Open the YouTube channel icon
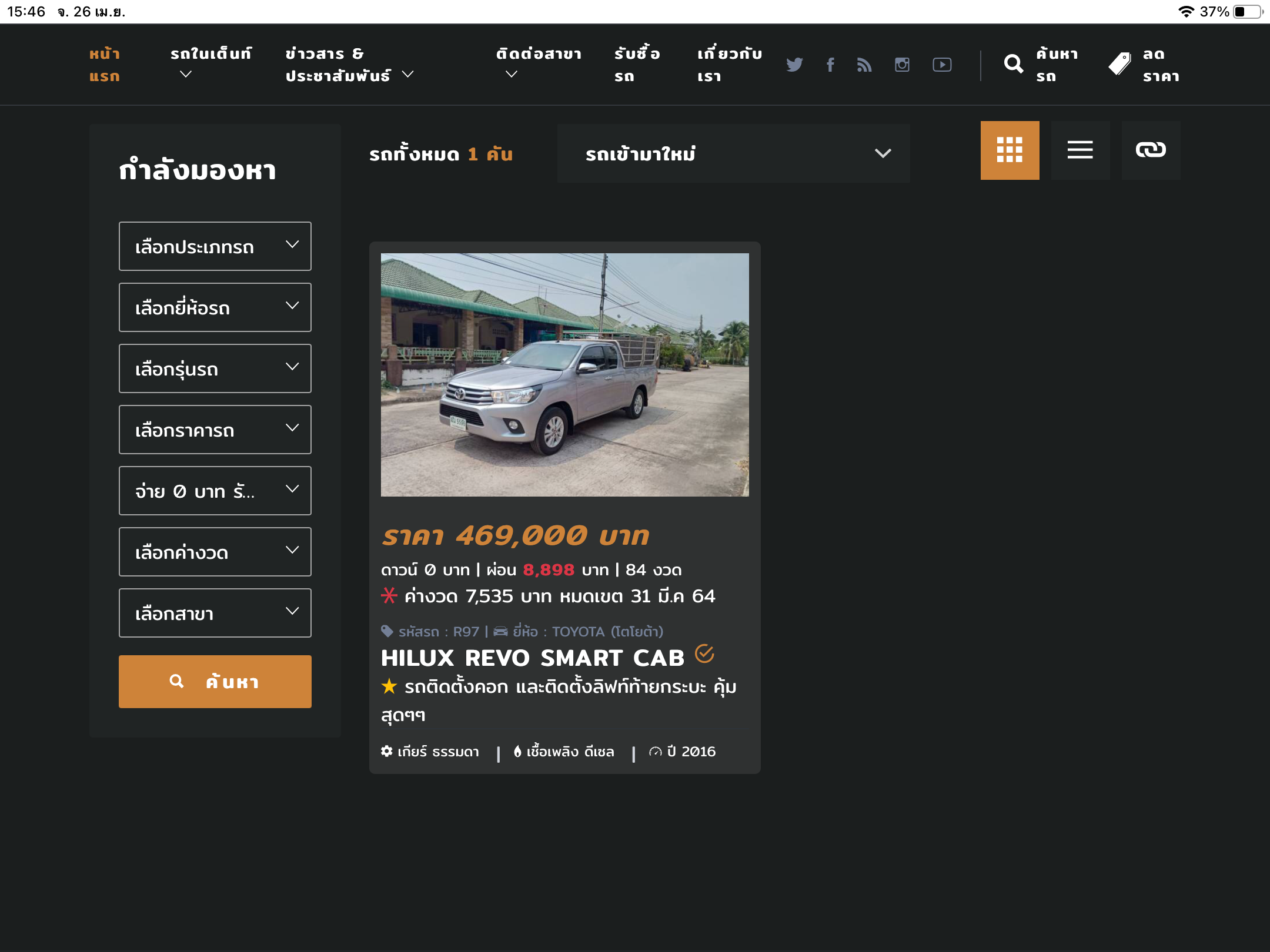1270x952 pixels. (x=942, y=65)
